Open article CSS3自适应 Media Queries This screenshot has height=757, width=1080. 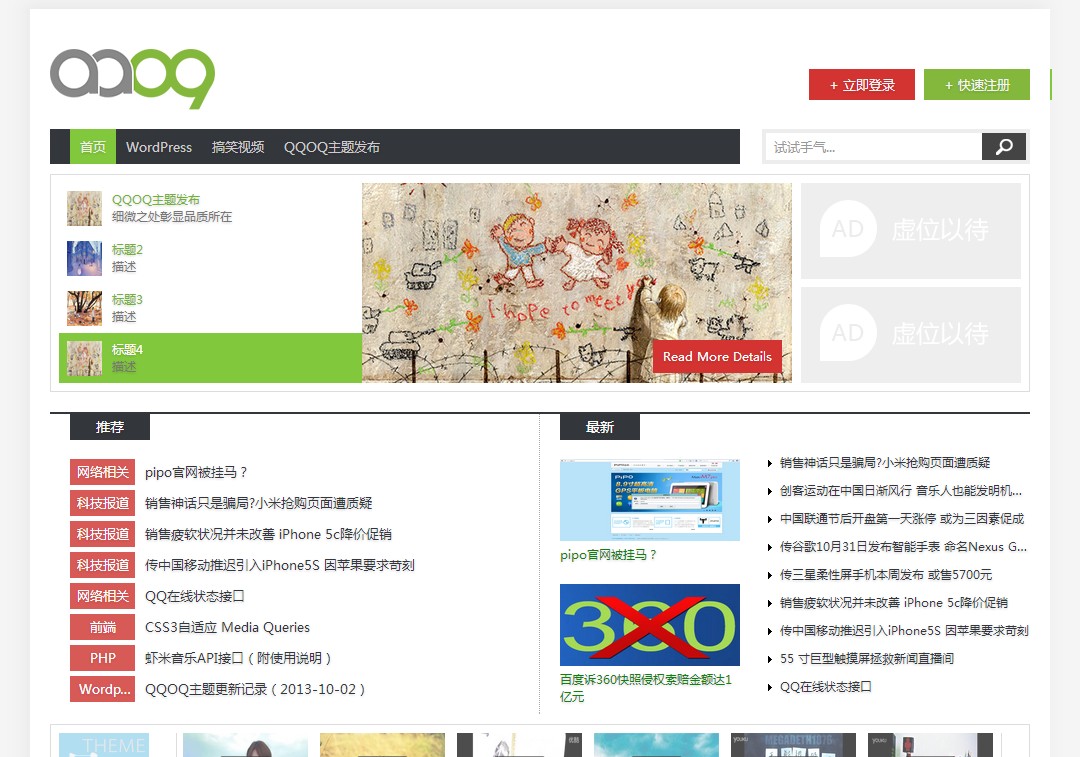(227, 628)
